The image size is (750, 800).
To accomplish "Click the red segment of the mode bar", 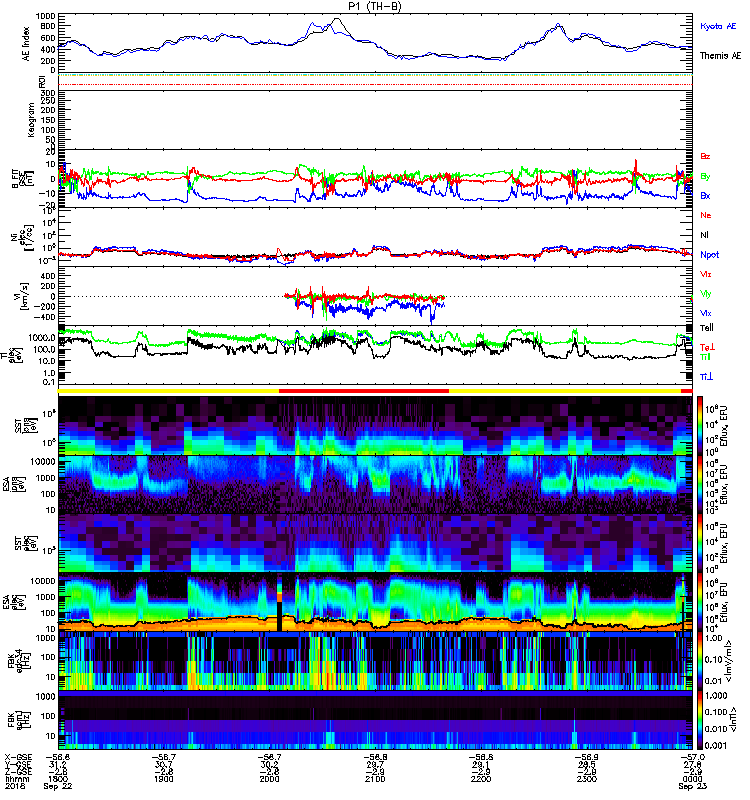I will pyautogui.click(x=364, y=391).
